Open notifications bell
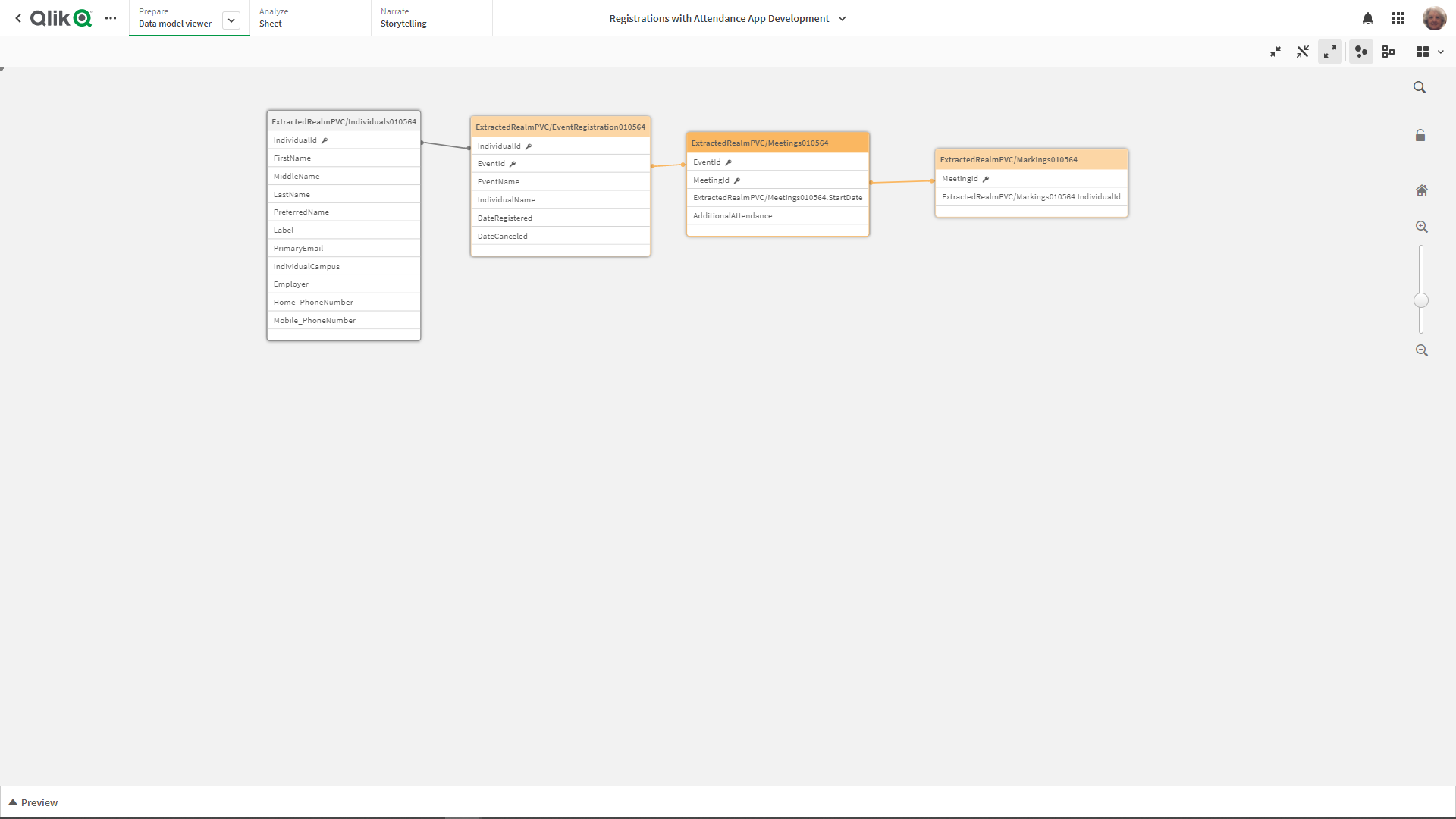 (1368, 18)
